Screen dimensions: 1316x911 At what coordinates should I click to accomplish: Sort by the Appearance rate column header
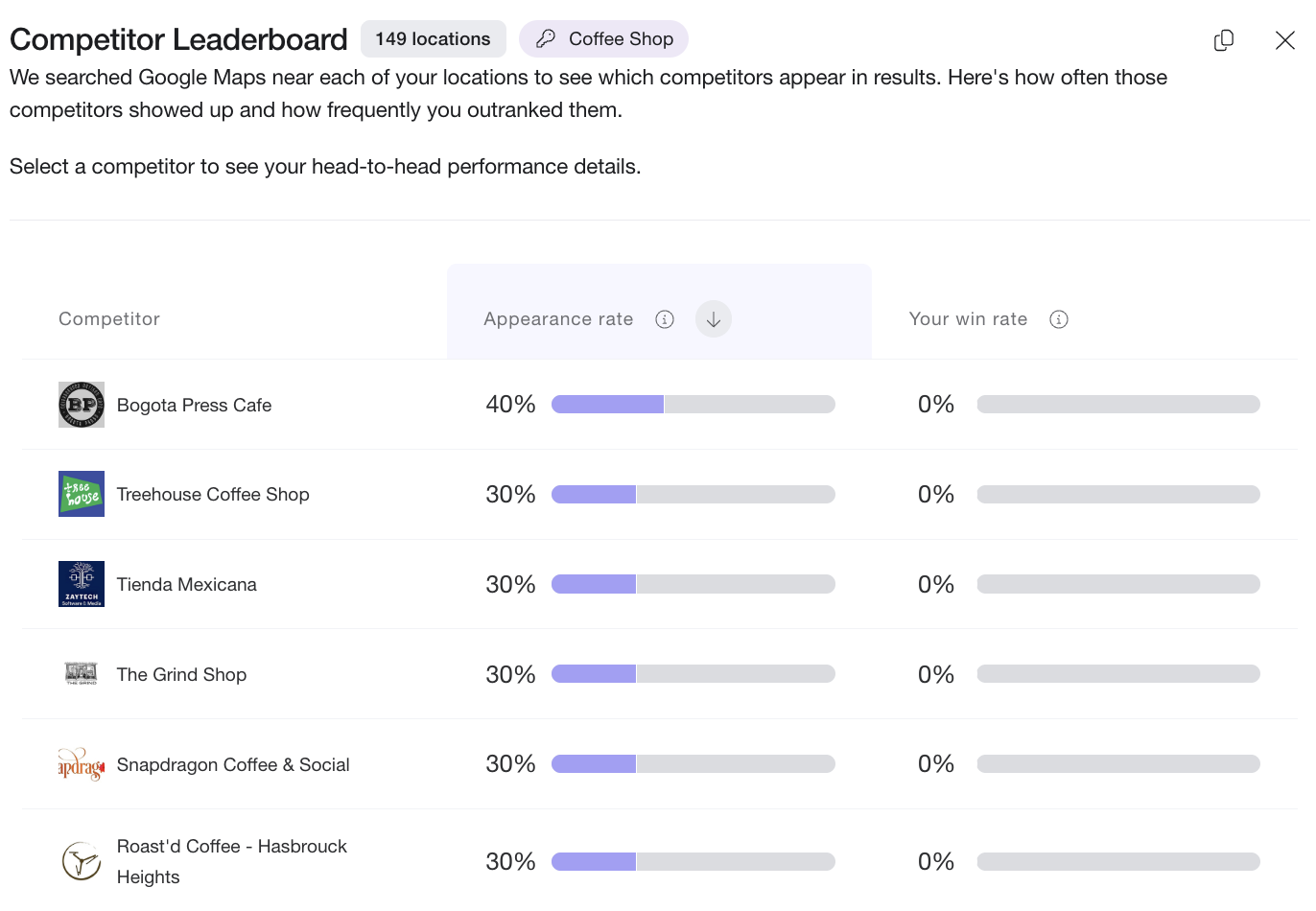pyautogui.click(x=558, y=319)
